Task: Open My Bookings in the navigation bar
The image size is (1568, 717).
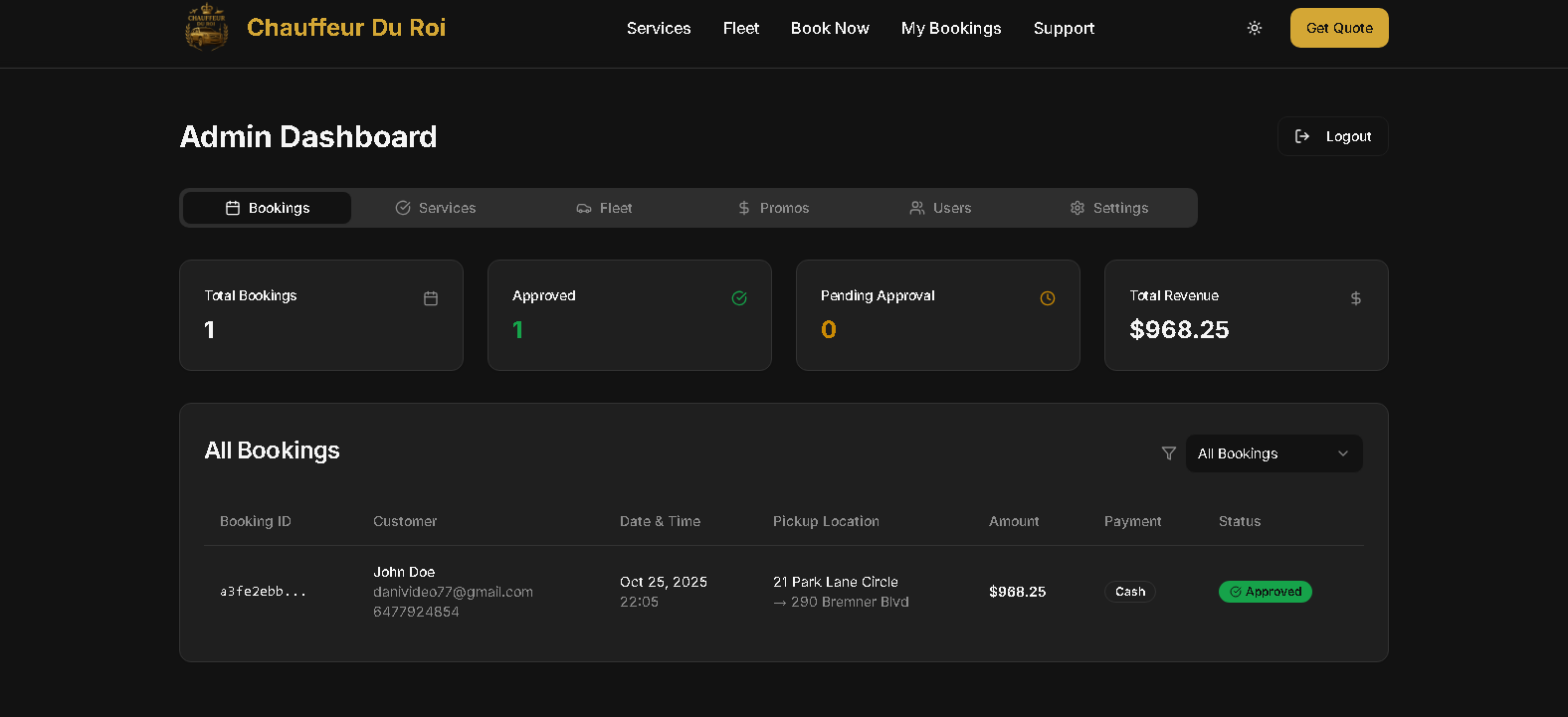Action: [951, 28]
